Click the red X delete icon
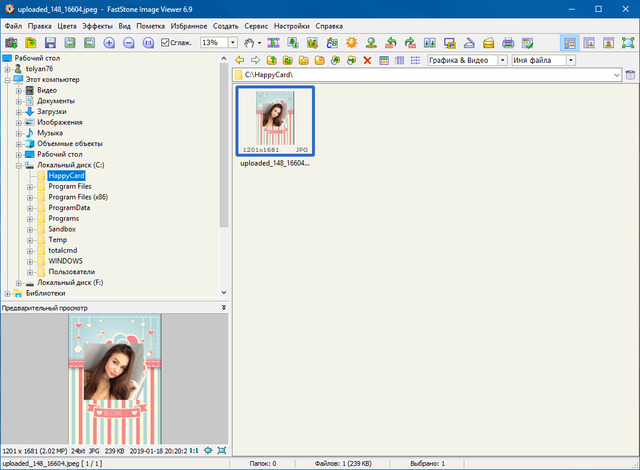This screenshot has height=470, width=640. pos(367,60)
